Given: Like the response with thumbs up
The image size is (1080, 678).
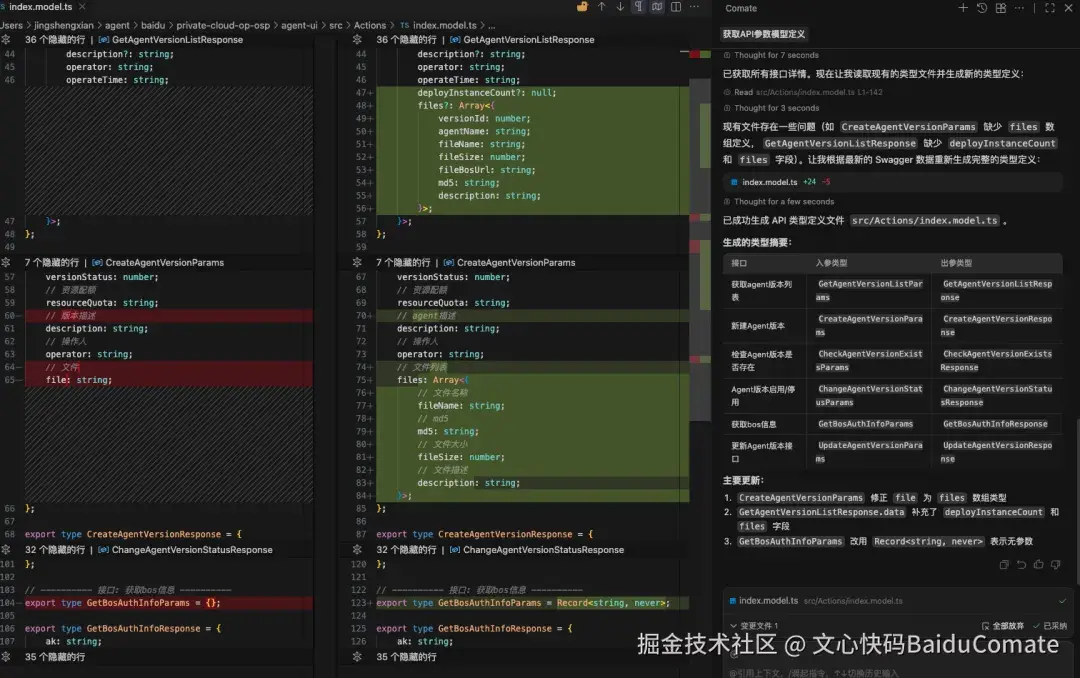Looking at the screenshot, I should [1039, 564].
